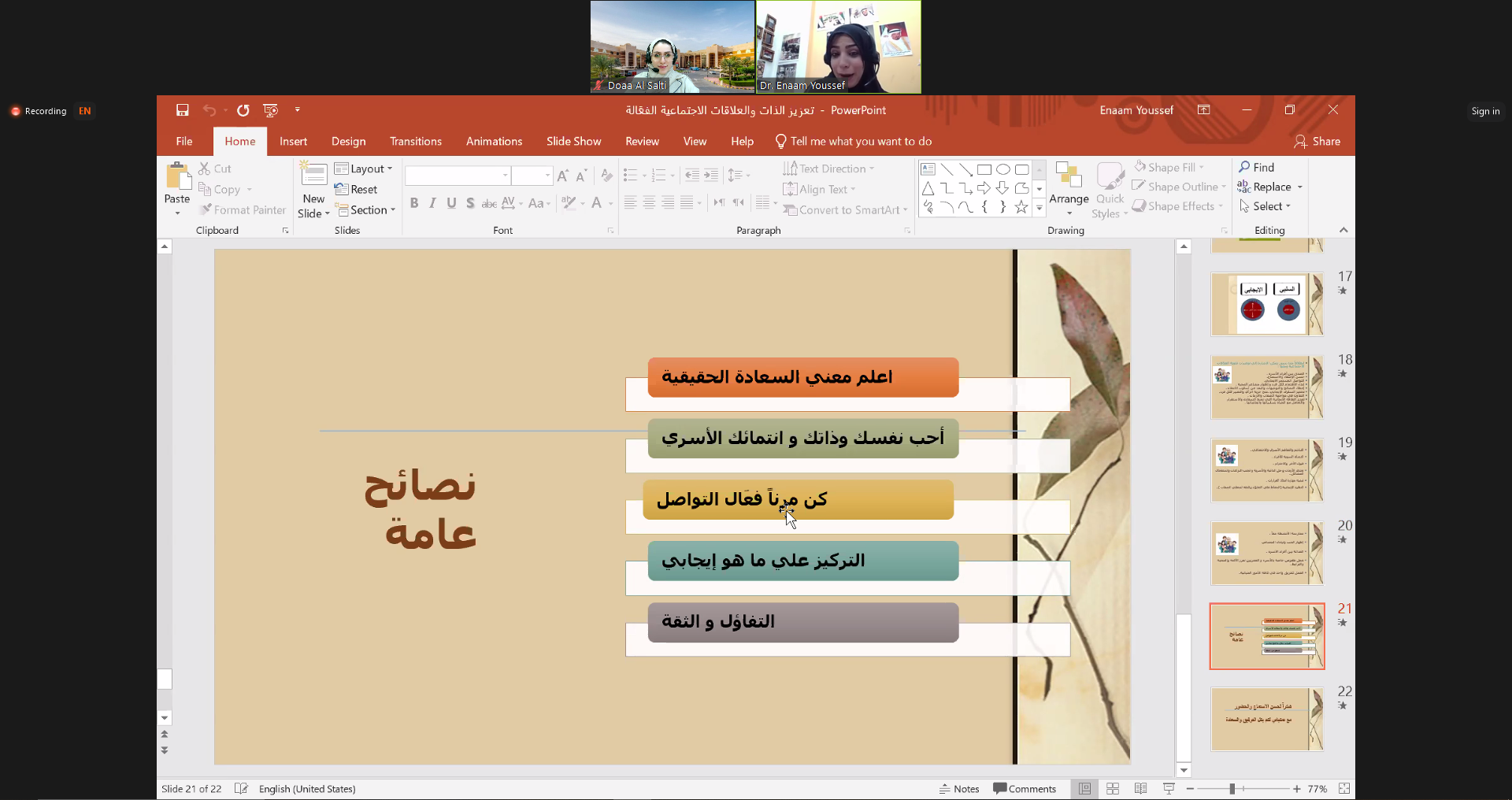
Task: Click the Save icon in quick access toolbar
Action: pos(183,110)
